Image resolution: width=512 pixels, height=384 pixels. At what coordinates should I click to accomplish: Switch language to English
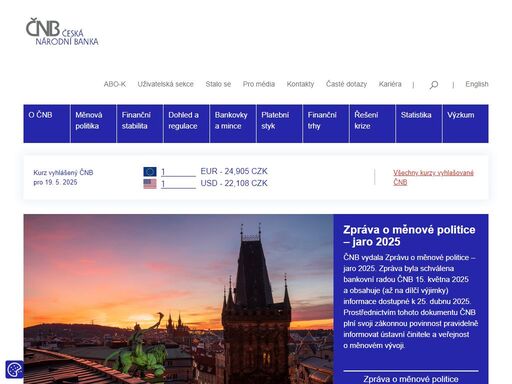pos(477,84)
